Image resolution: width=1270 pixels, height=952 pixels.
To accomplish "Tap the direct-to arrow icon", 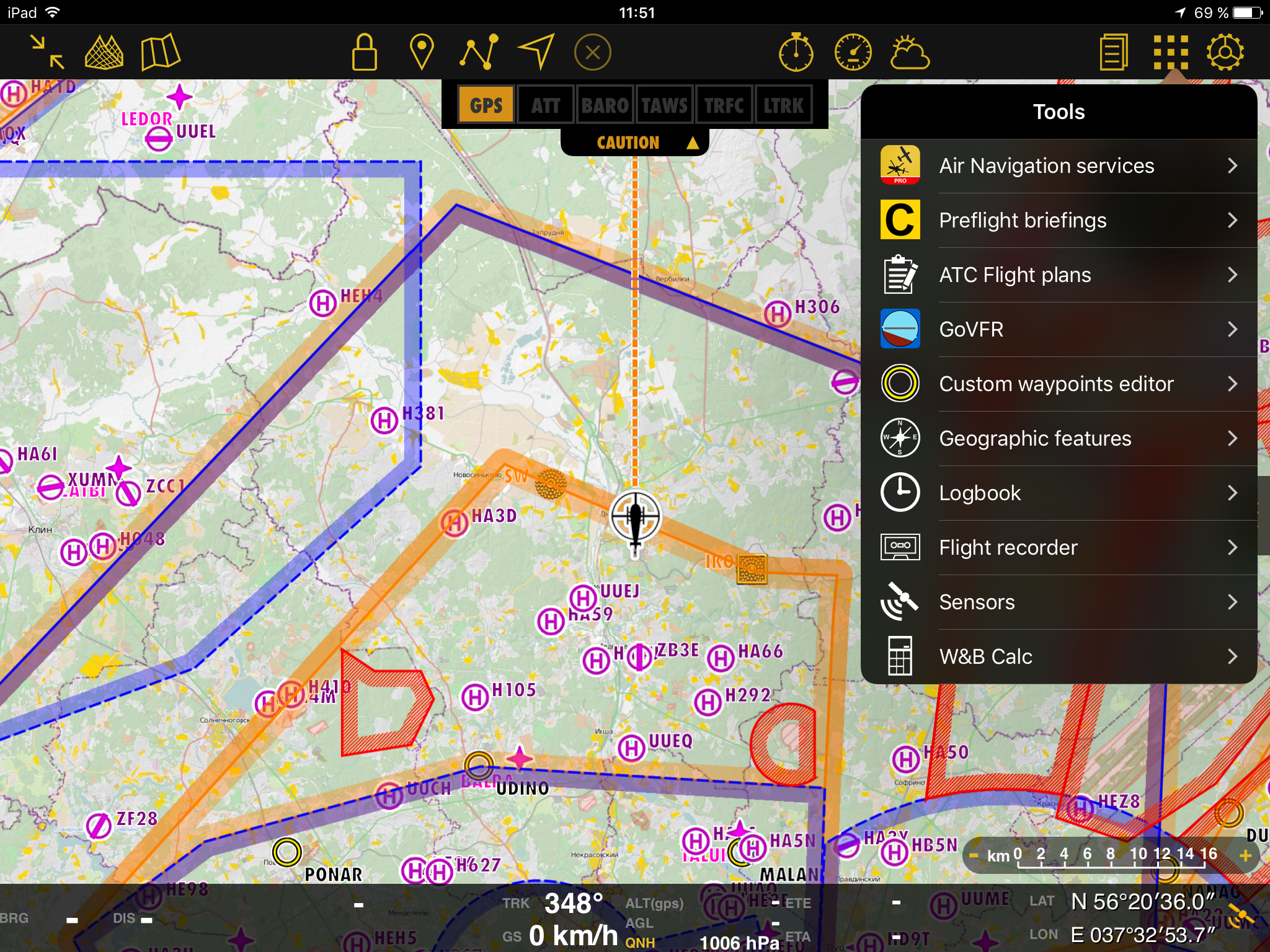I will pos(536,52).
